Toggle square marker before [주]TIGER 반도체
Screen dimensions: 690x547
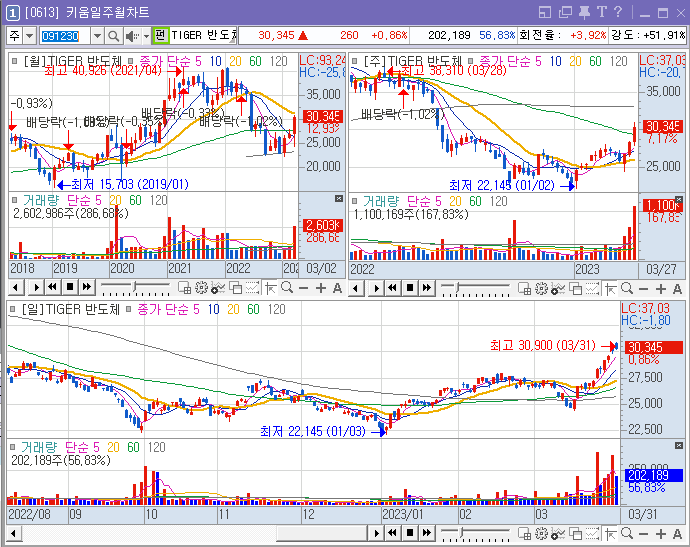[x=355, y=61]
